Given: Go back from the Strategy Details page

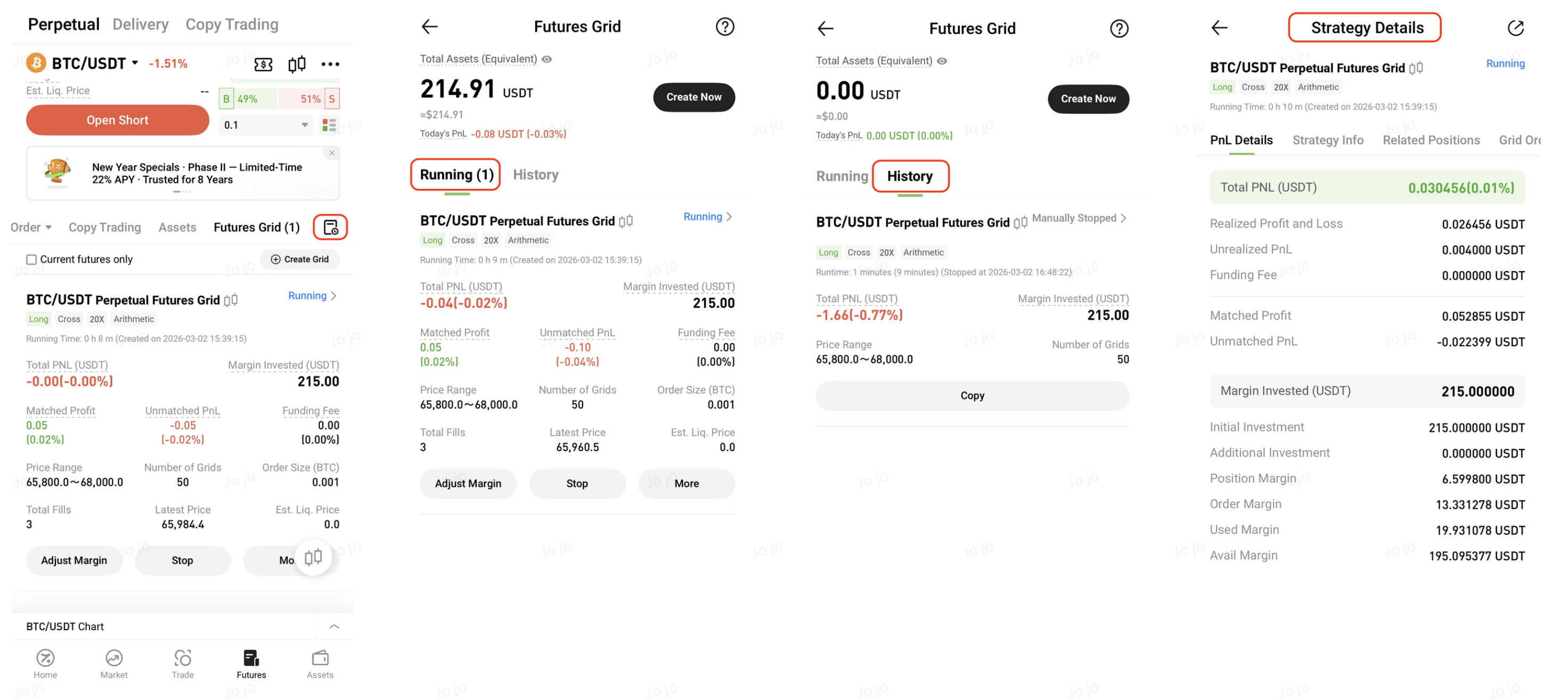Looking at the screenshot, I should pyautogui.click(x=1219, y=28).
